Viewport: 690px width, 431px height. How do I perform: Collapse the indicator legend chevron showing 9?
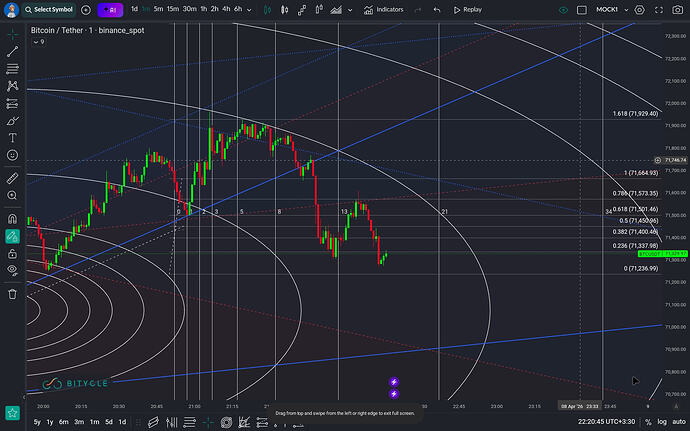click(39, 42)
